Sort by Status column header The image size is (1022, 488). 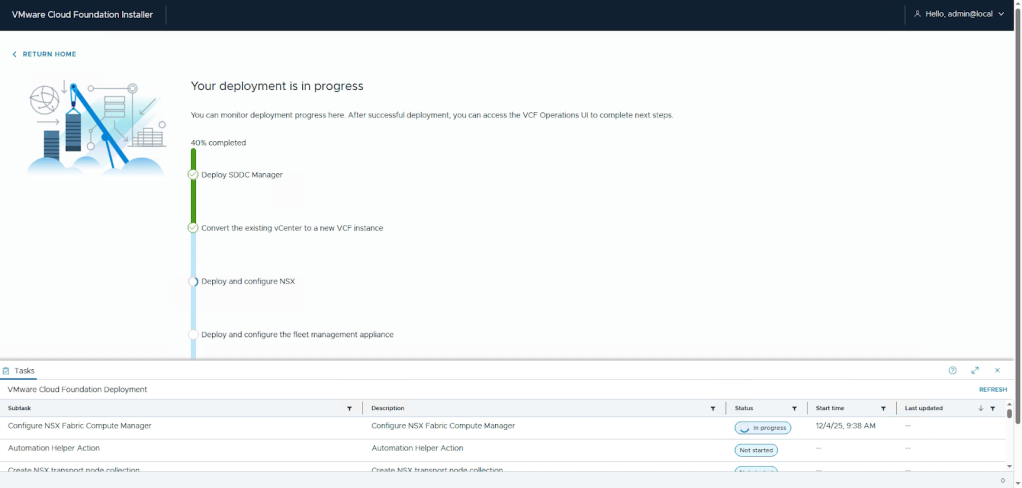pos(744,409)
